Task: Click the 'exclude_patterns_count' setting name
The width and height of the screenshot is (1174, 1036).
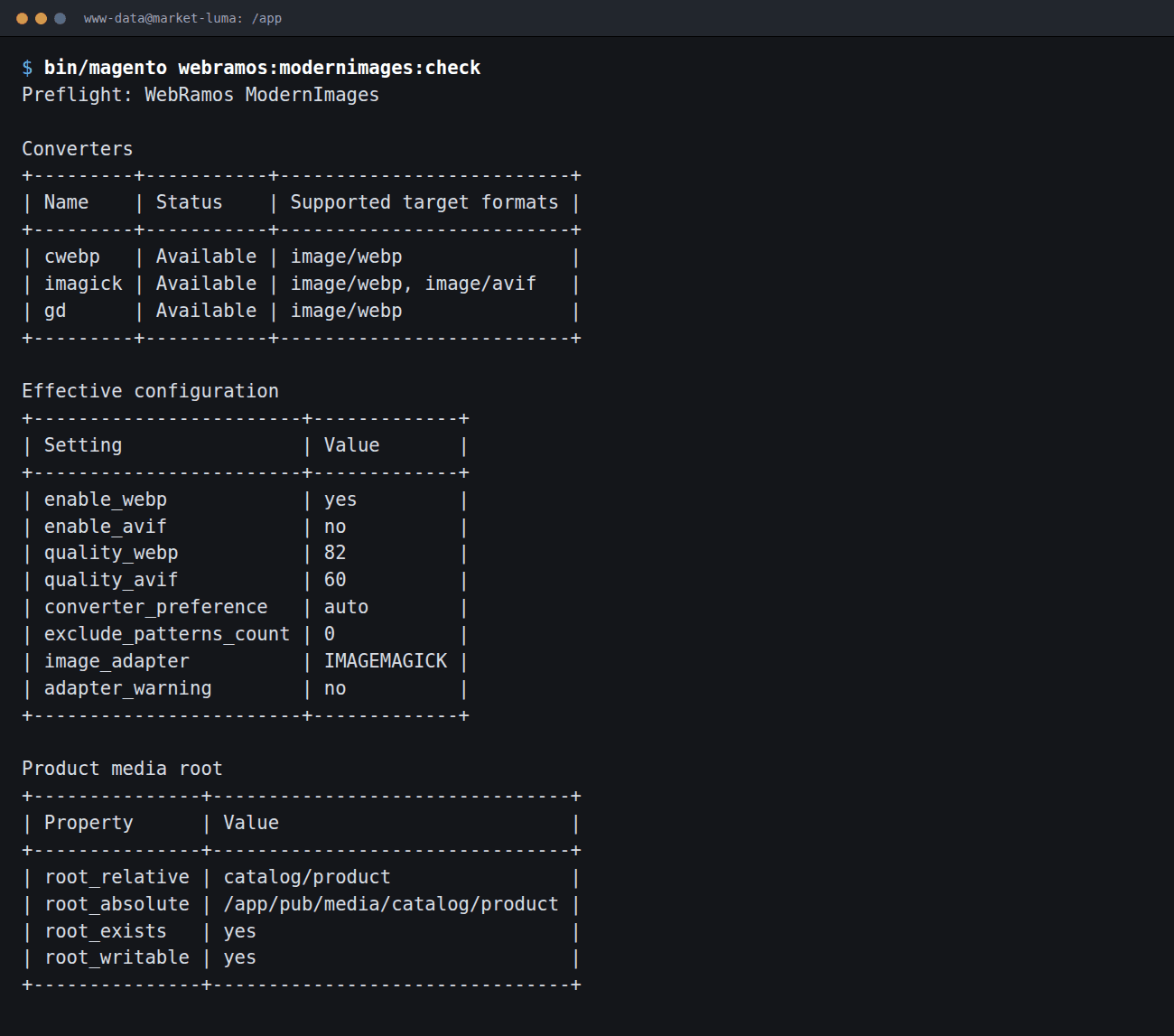Action: (x=167, y=634)
